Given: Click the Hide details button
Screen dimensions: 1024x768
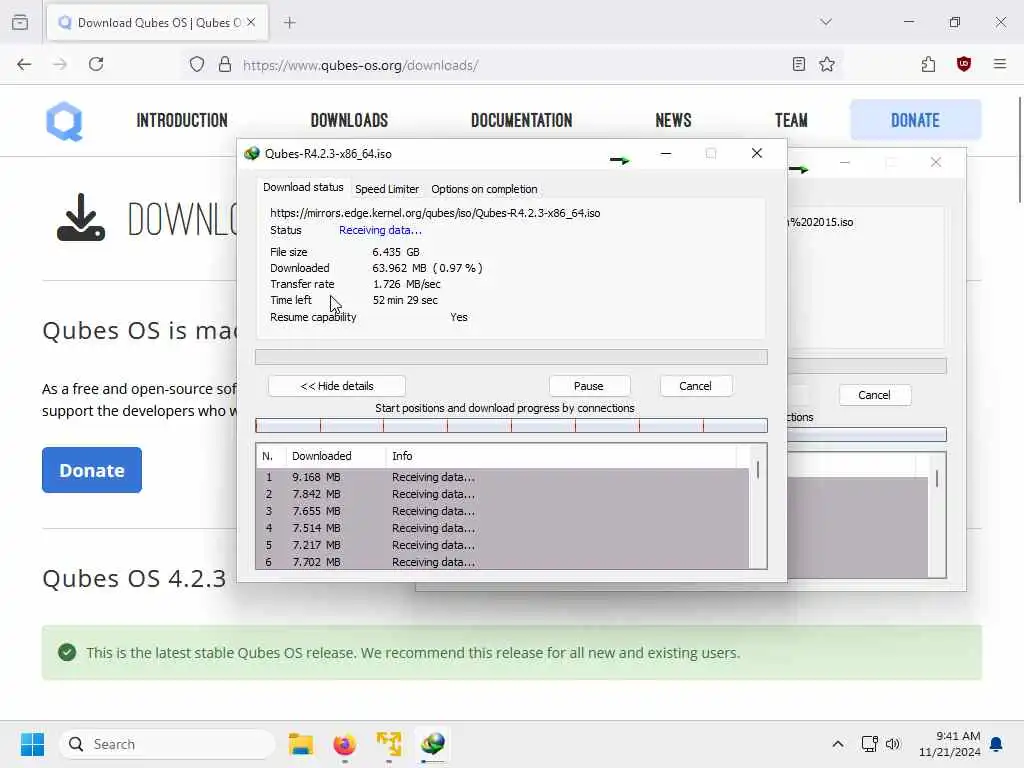Looking at the screenshot, I should tap(337, 386).
